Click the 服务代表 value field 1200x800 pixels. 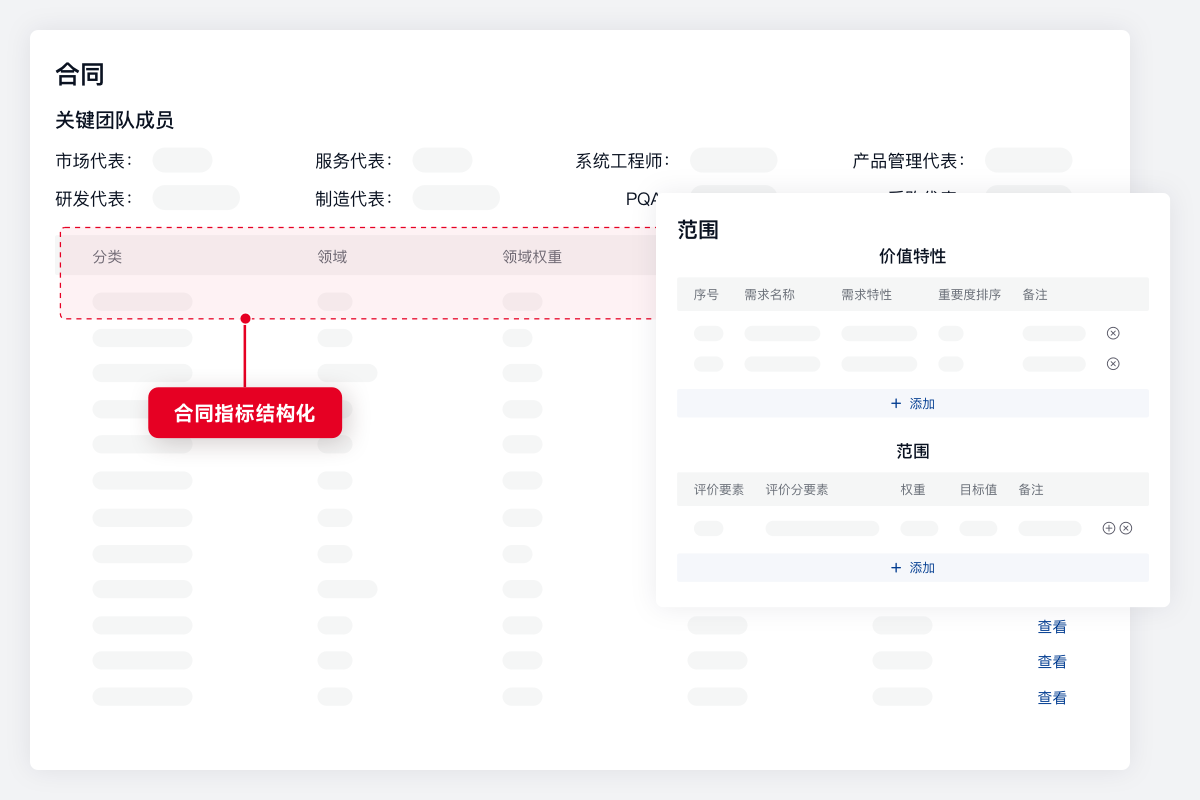[x=442, y=160]
